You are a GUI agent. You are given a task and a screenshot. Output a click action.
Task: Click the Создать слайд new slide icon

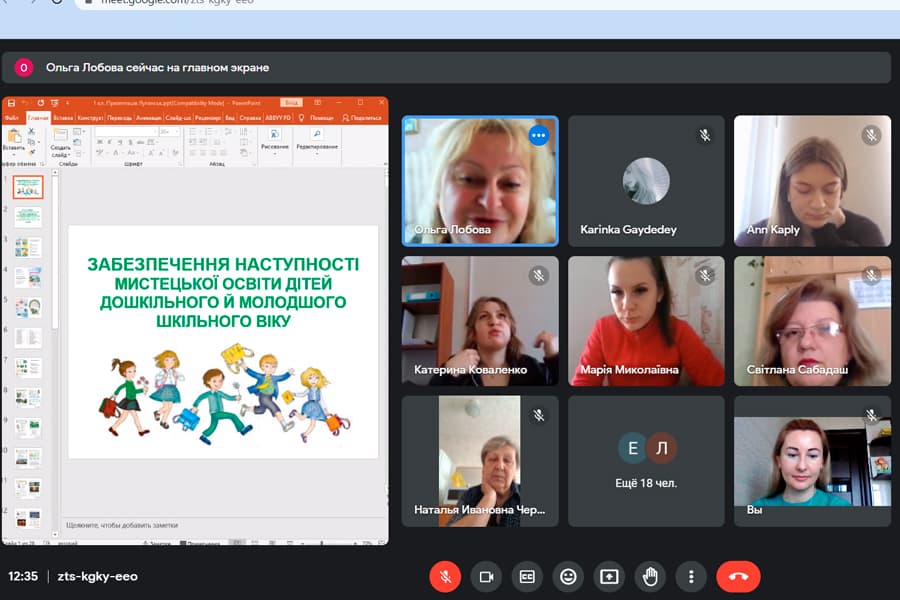coord(61,134)
